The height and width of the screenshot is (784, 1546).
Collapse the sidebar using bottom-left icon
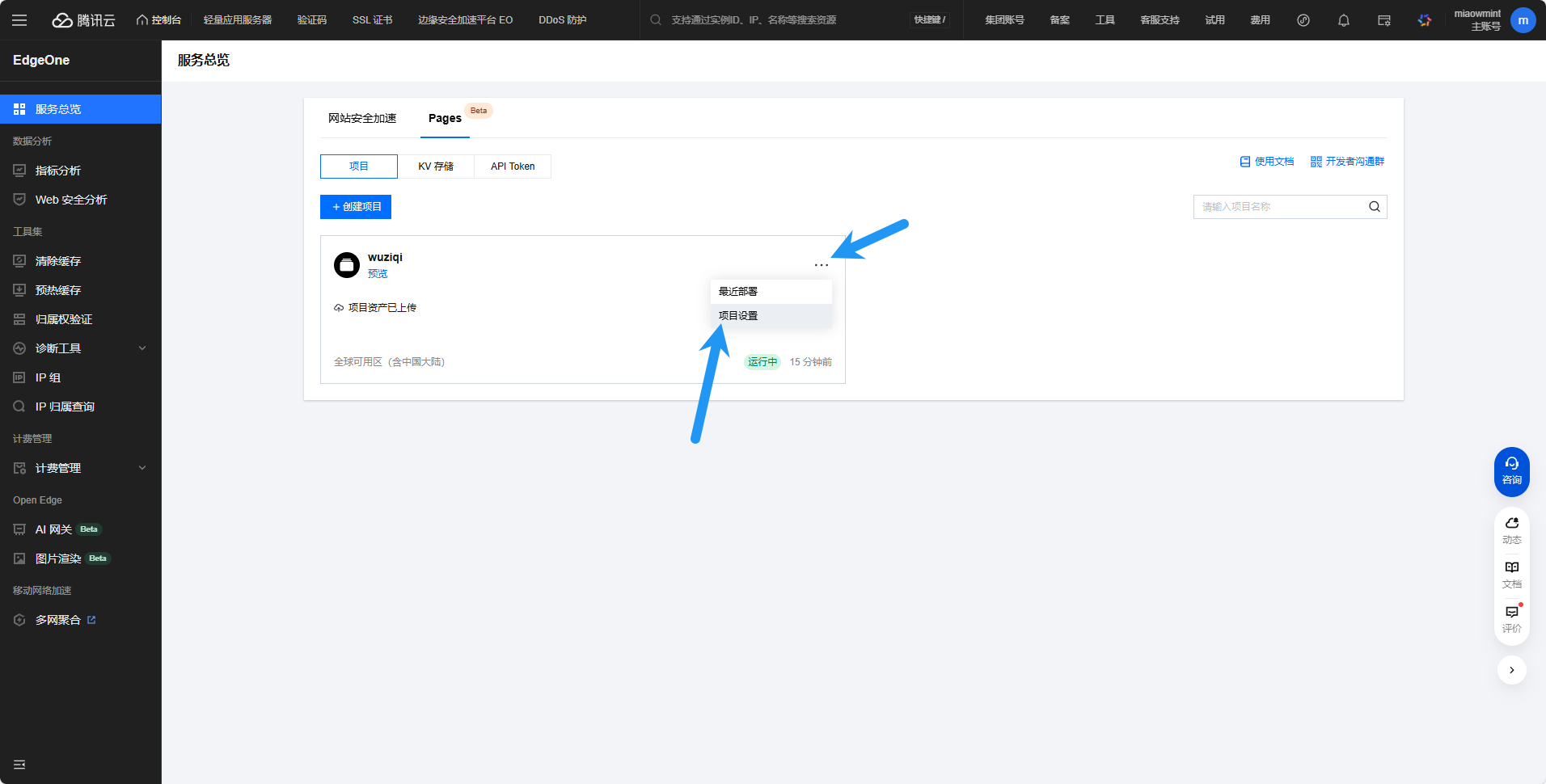tap(19, 765)
